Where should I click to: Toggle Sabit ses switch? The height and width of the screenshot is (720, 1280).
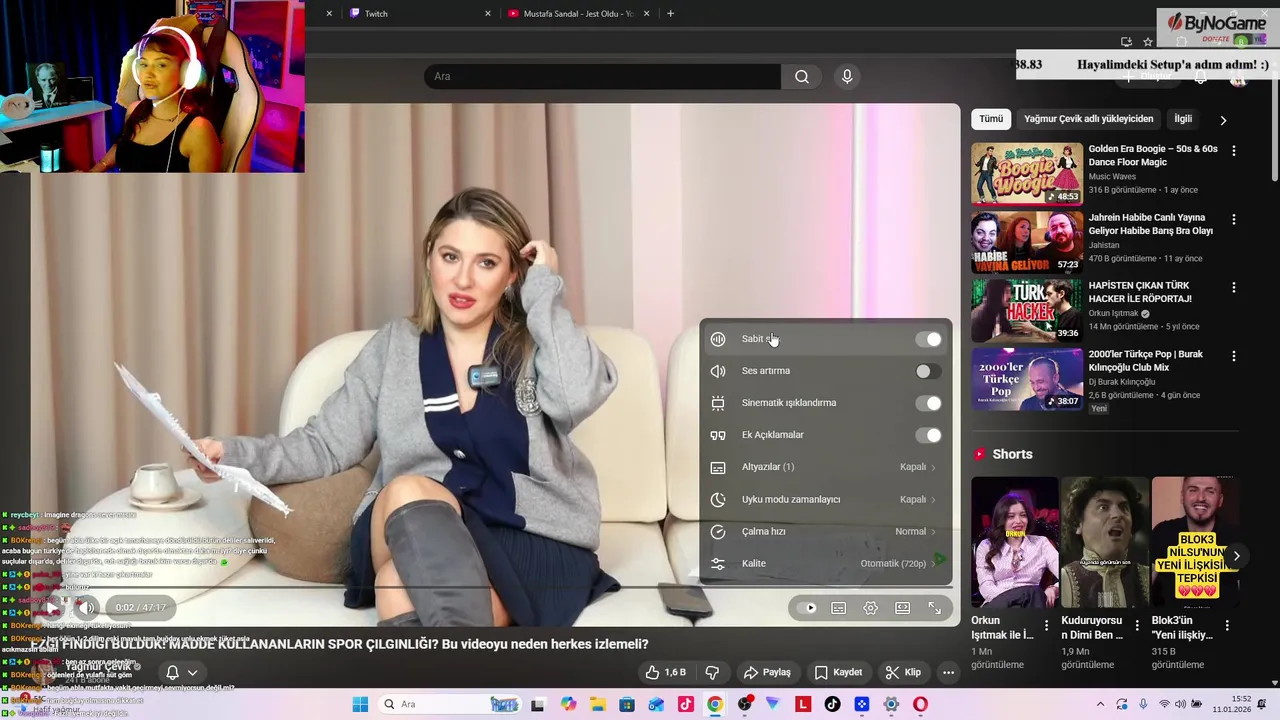(x=929, y=340)
